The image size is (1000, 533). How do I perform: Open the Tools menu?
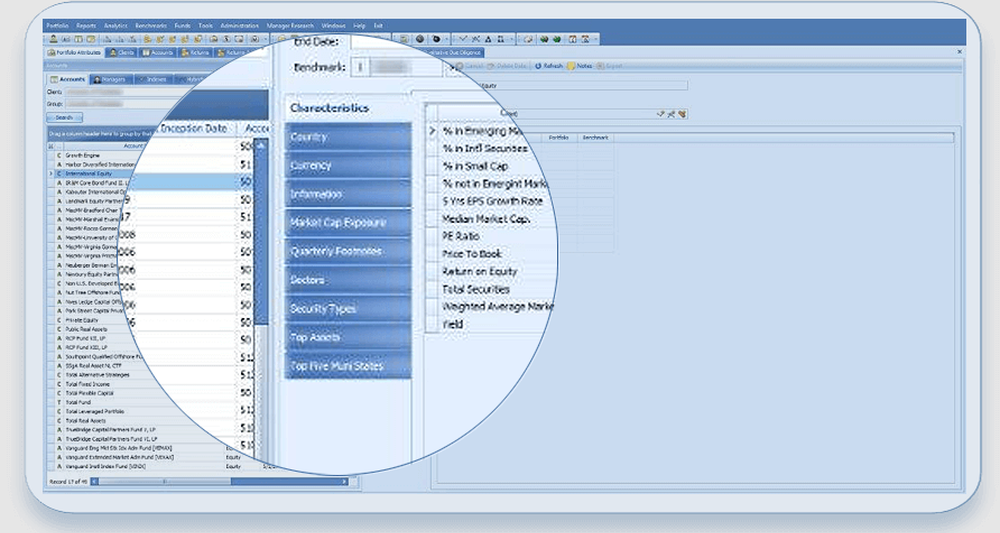click(205, 26)
